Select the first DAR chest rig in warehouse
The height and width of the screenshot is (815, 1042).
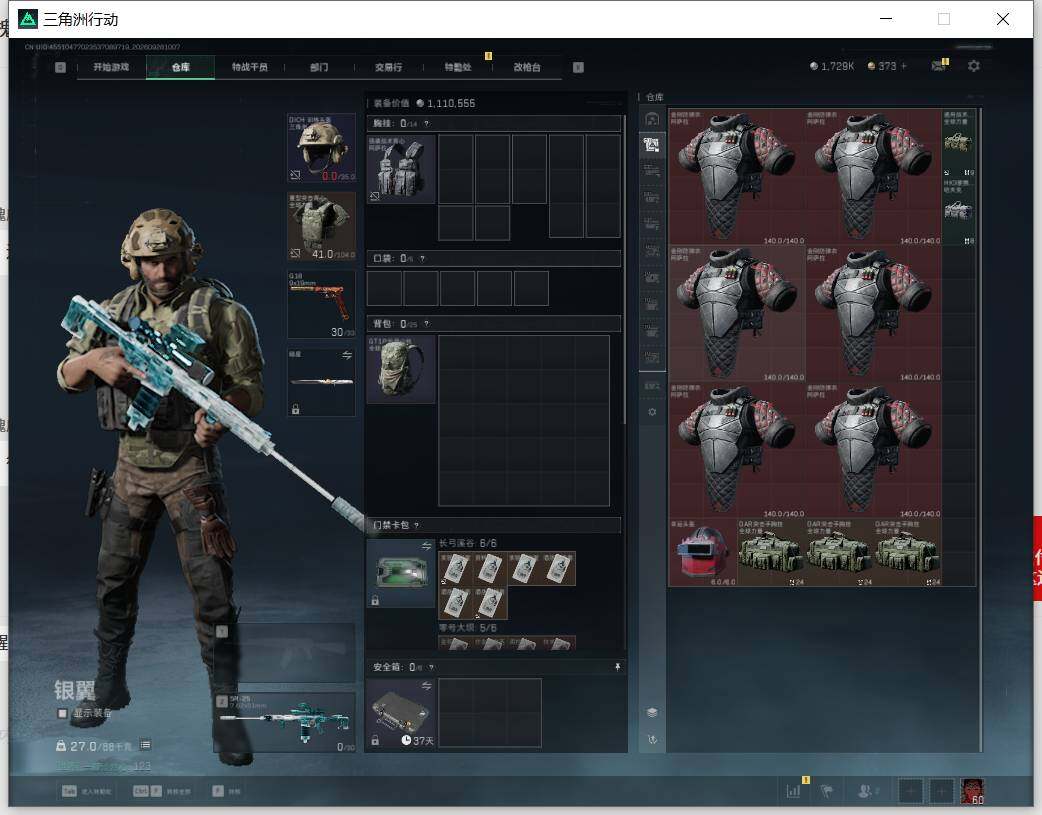click(x=771, y=553)
